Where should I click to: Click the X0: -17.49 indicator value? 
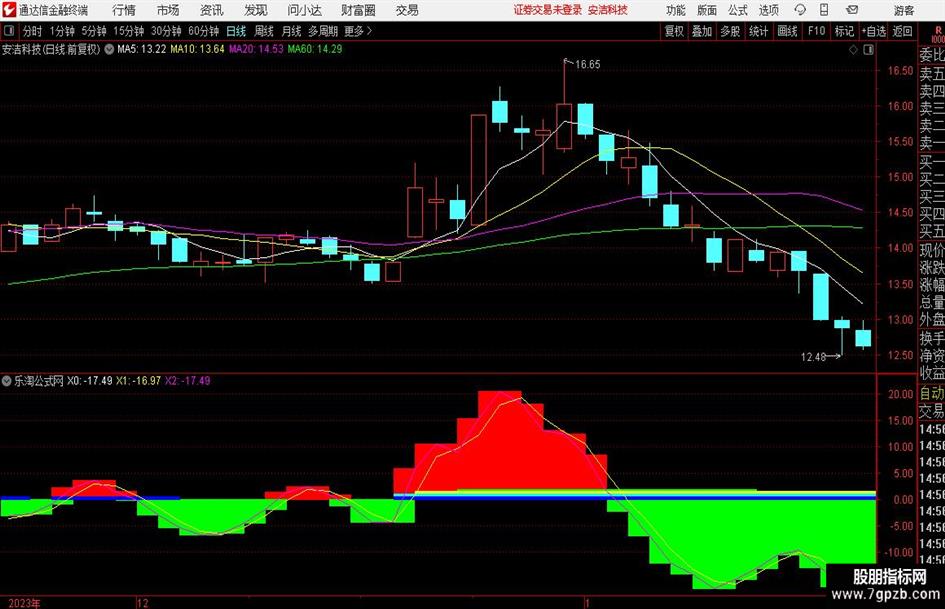[89, 380]
